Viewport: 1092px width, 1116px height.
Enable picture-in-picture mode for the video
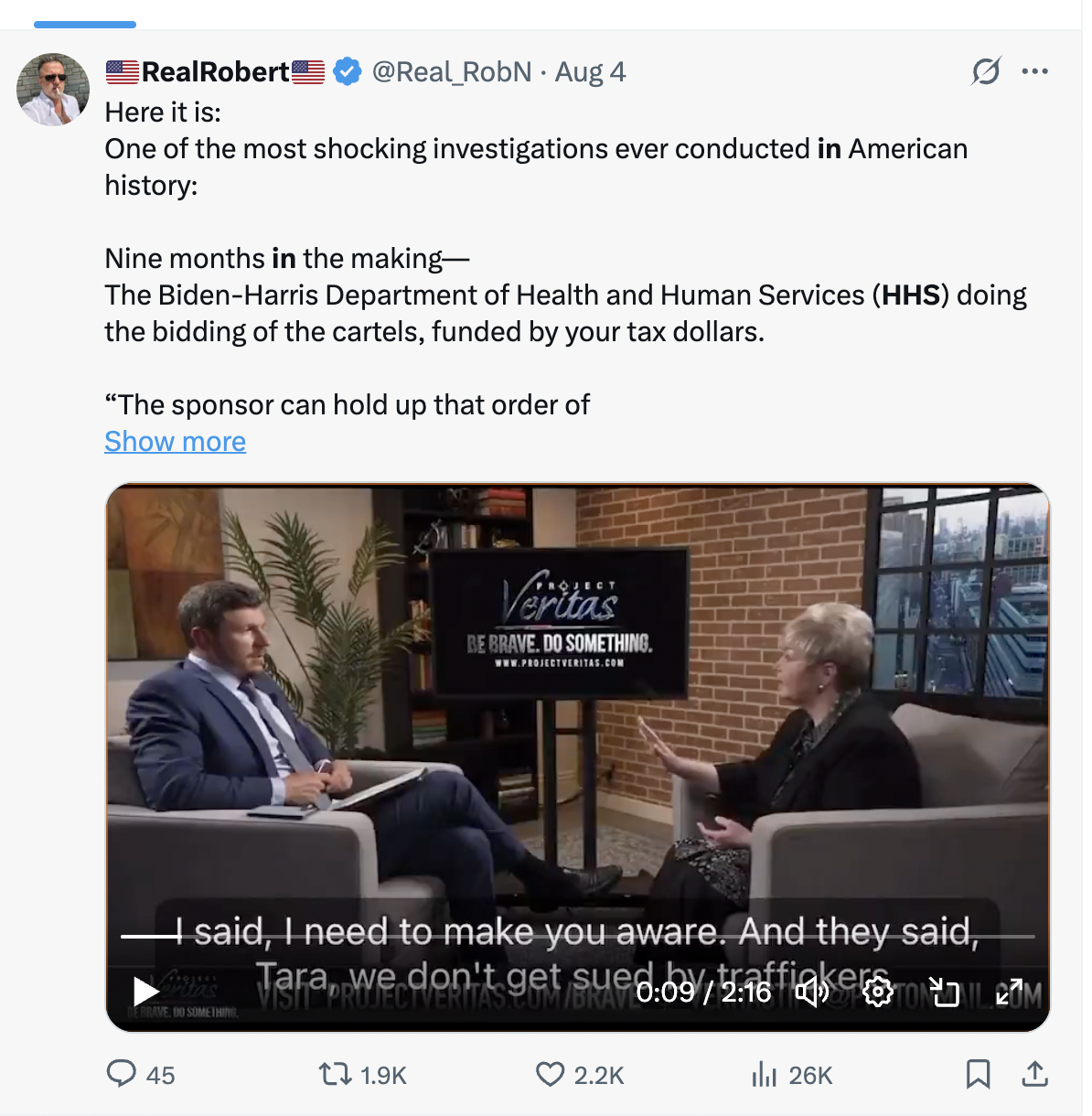(x=944, y=992)
